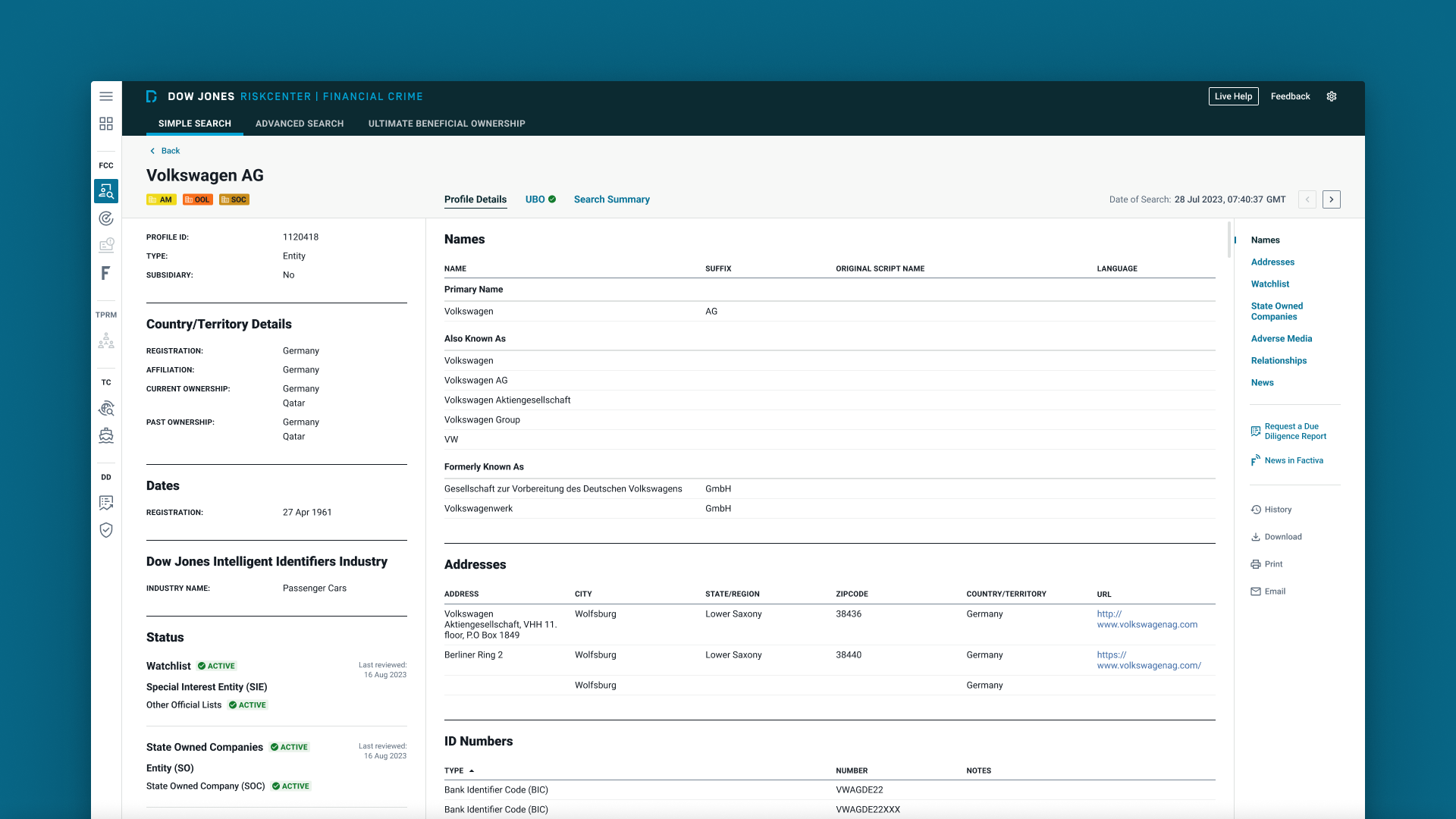
Task: Open the TC globe search icon
Action: (106, 409)
